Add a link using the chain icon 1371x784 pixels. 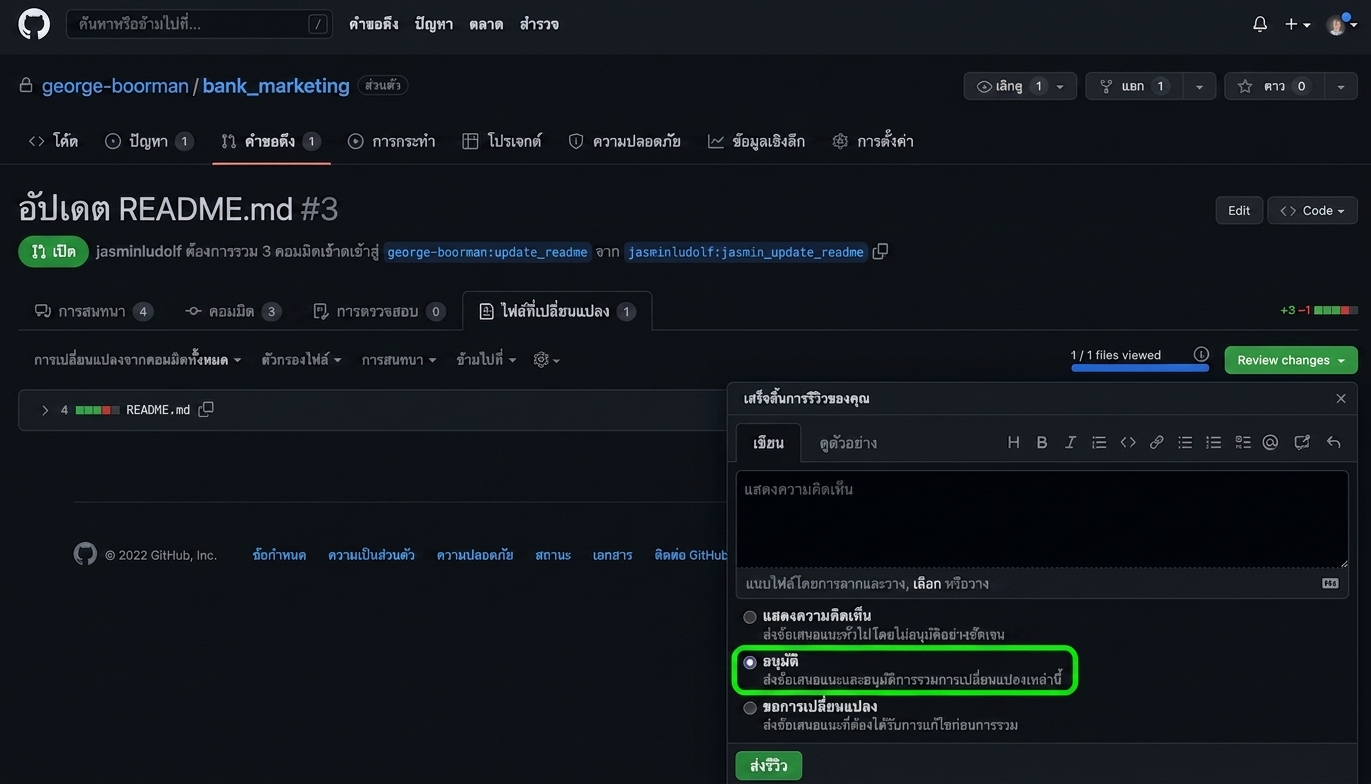click(x=1156, y=442)
